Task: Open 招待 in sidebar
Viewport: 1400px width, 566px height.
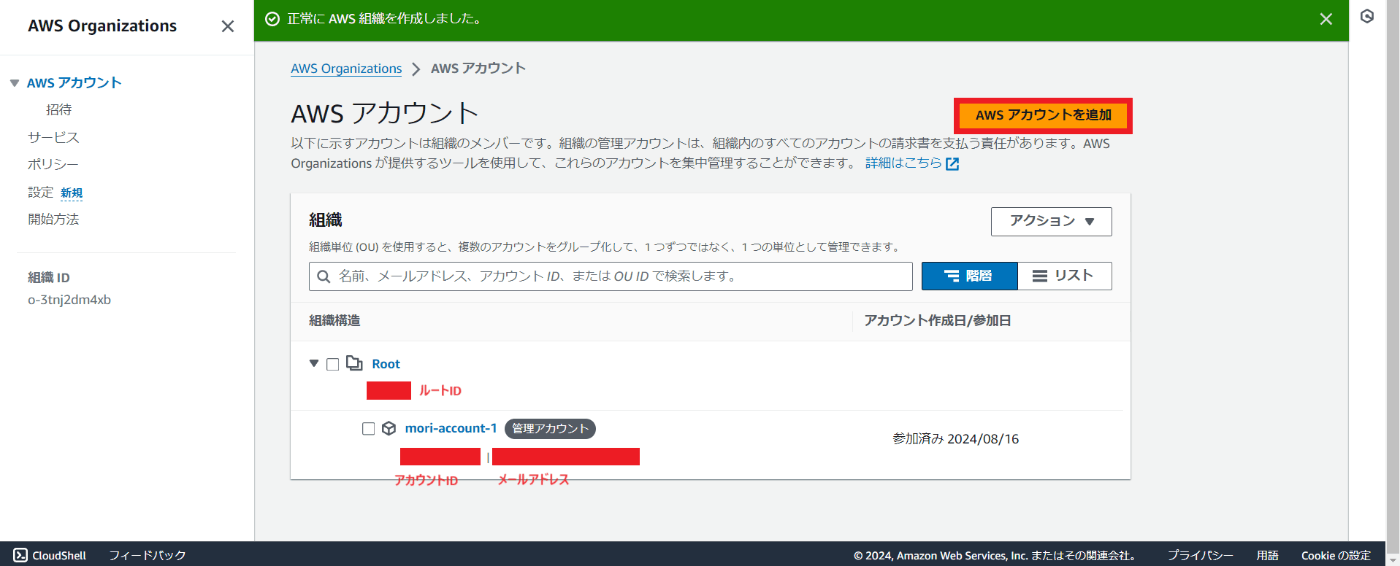Action: [x=59, y=110]
